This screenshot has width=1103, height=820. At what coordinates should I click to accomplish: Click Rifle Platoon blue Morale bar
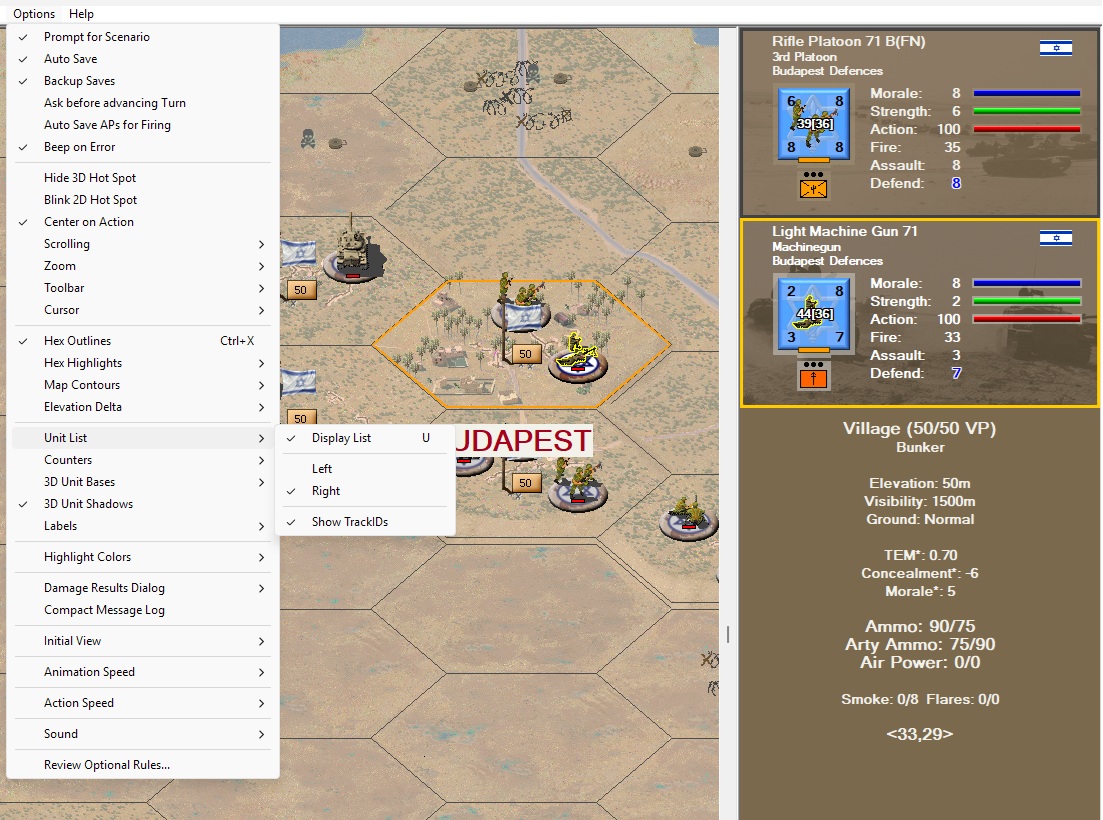click(x=1026, y=93)
